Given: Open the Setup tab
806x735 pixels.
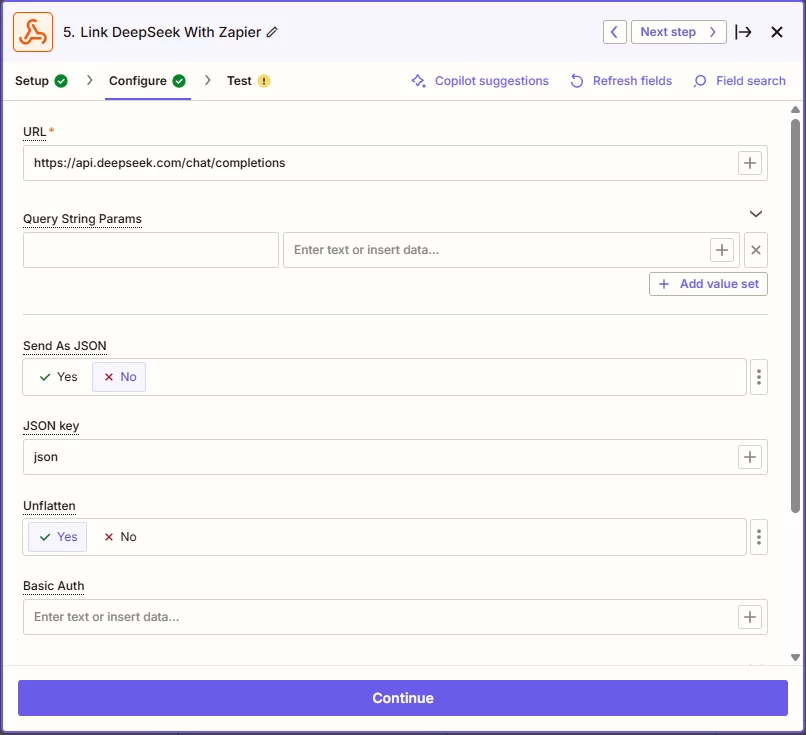Looking at the screenshot, I should coord(41,81).
